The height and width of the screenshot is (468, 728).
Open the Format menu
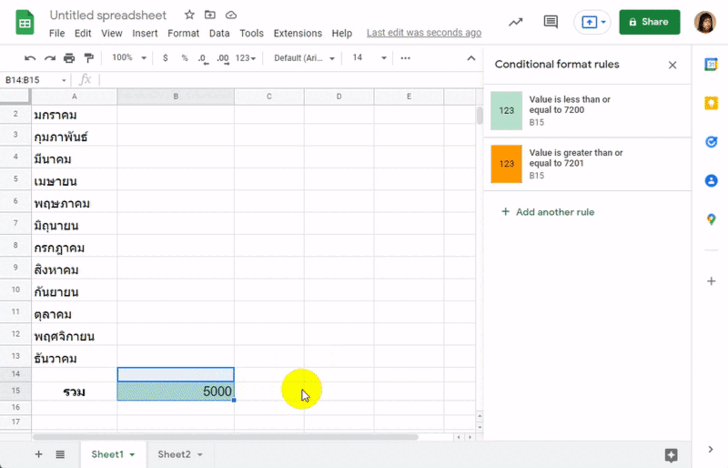[183, 33]
